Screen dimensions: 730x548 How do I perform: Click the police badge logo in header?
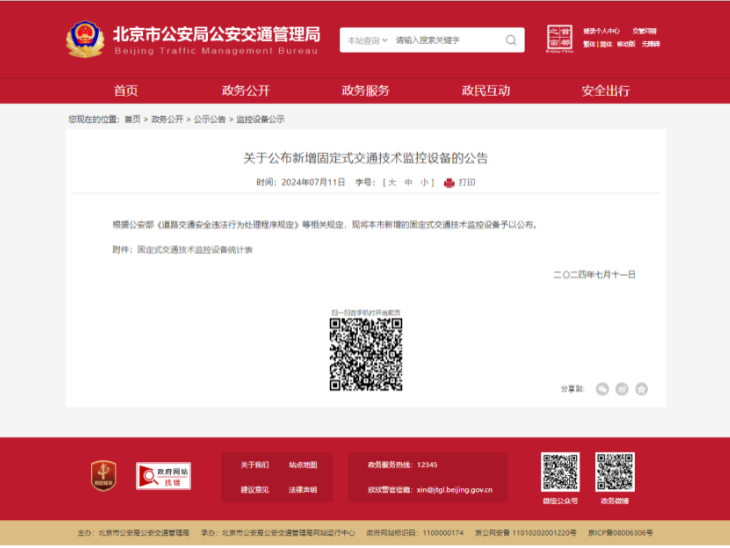point(85,40)
